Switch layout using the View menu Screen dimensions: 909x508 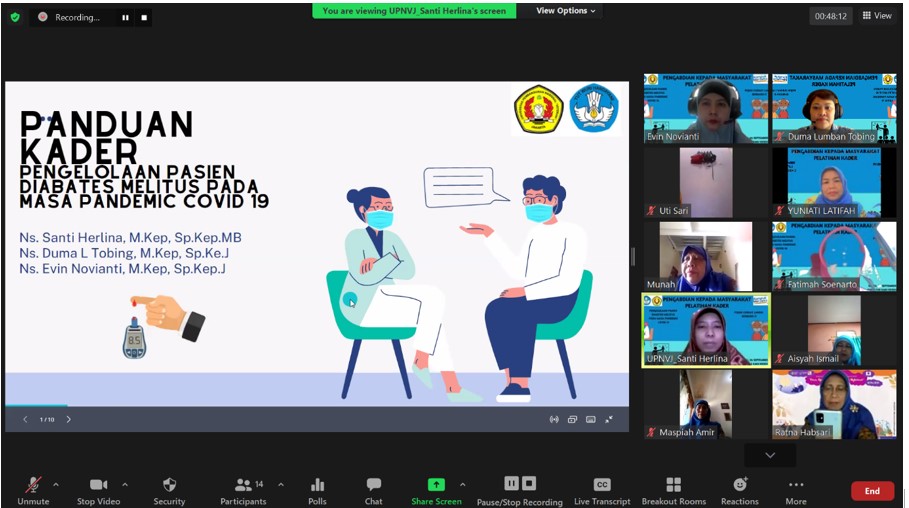(877, 16)
